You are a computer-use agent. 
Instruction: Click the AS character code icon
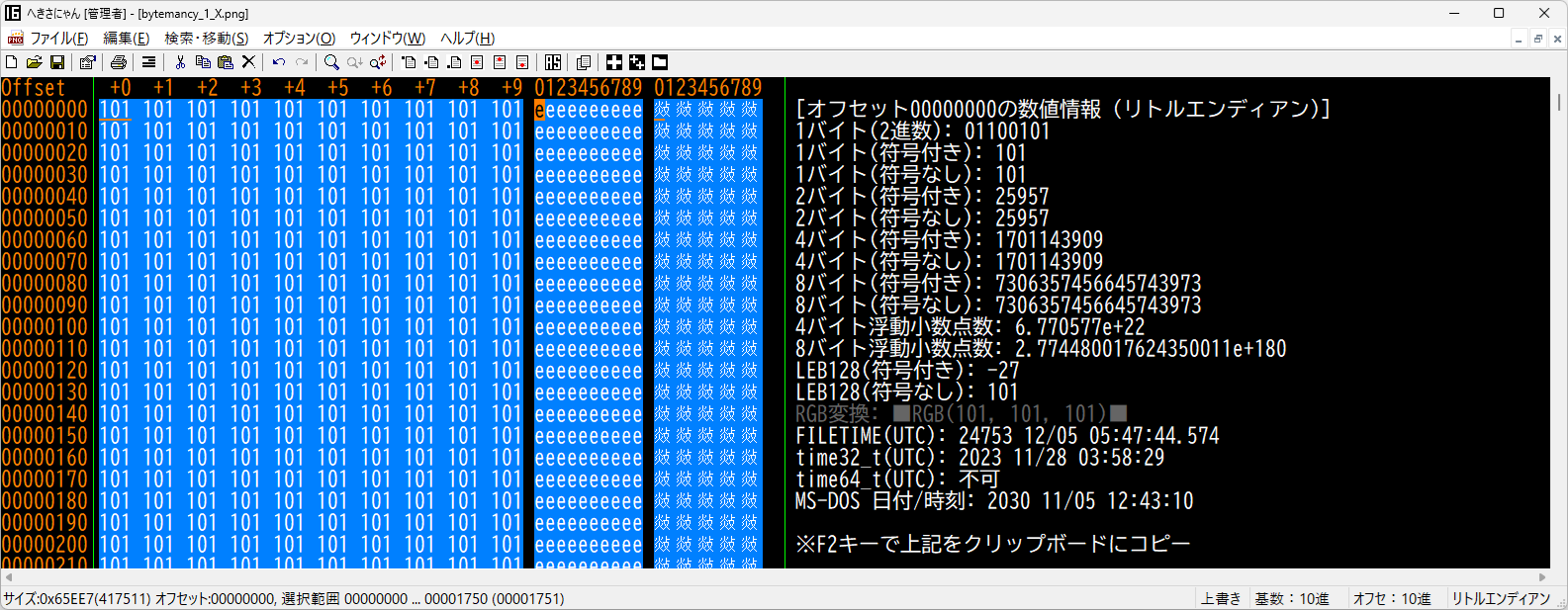tap(553, 62)
